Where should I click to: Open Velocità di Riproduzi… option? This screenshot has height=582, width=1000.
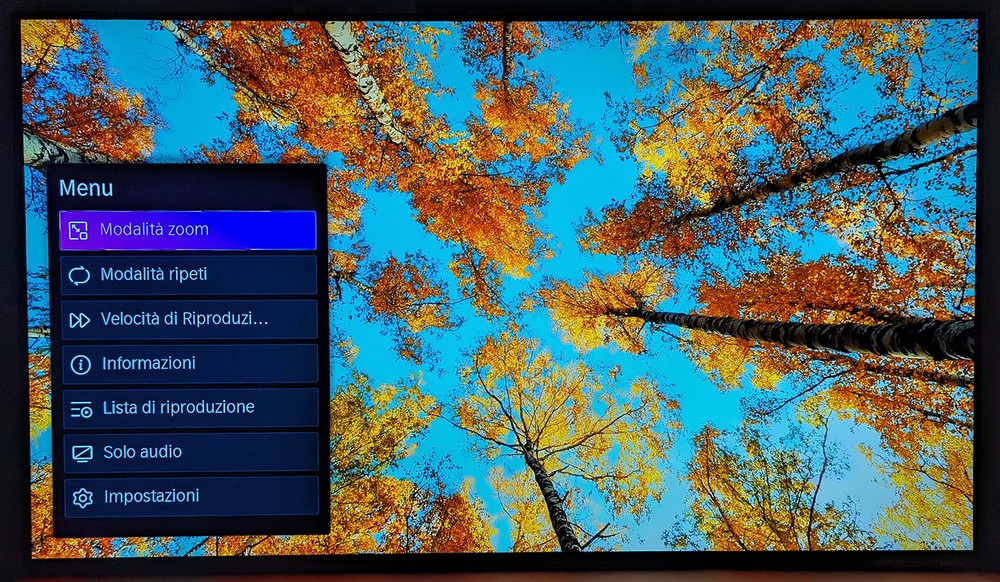tap(189, 319)
